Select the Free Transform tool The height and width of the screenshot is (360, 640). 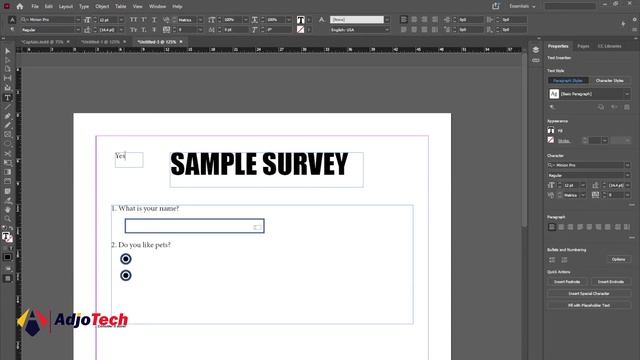(7, 163)
